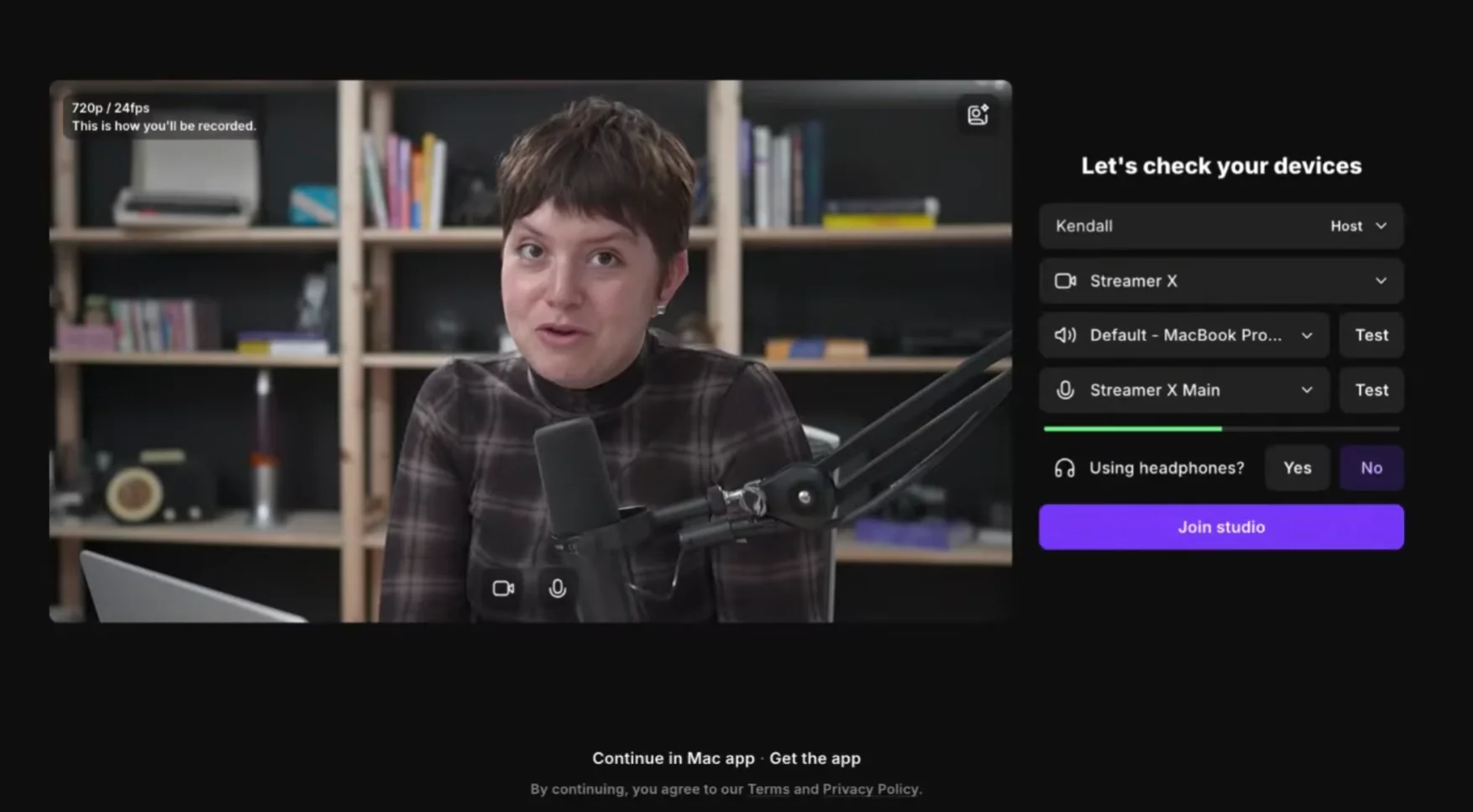
Task: Click the 720p / 24fps label
Action: coord(110,107)
